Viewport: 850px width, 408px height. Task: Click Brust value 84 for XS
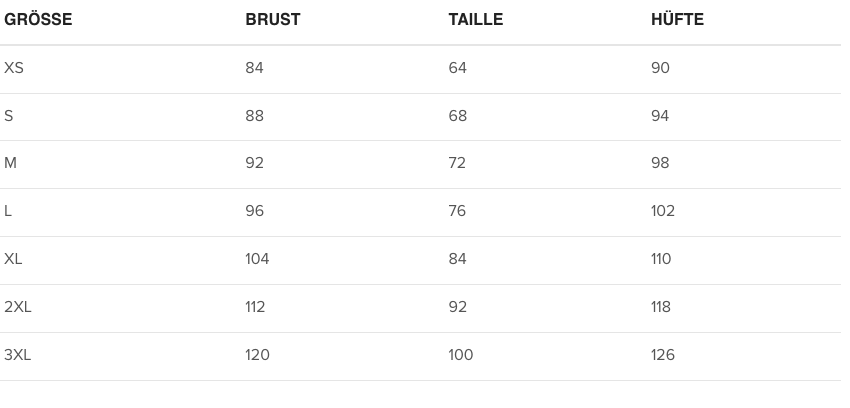point(254,68)
